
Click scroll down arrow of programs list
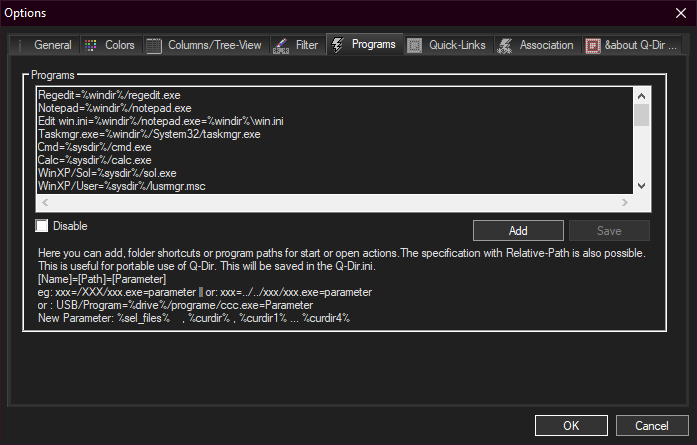pos(642,186)
